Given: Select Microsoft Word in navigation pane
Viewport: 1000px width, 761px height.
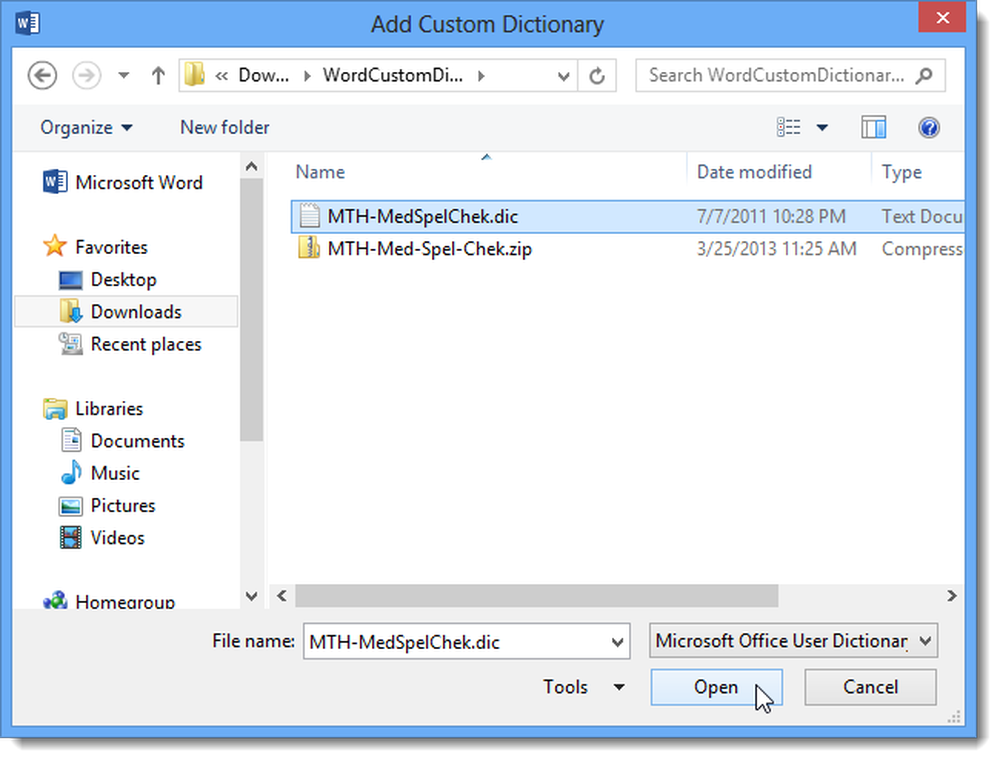Looking at the screenshot, I should [139, 182].
